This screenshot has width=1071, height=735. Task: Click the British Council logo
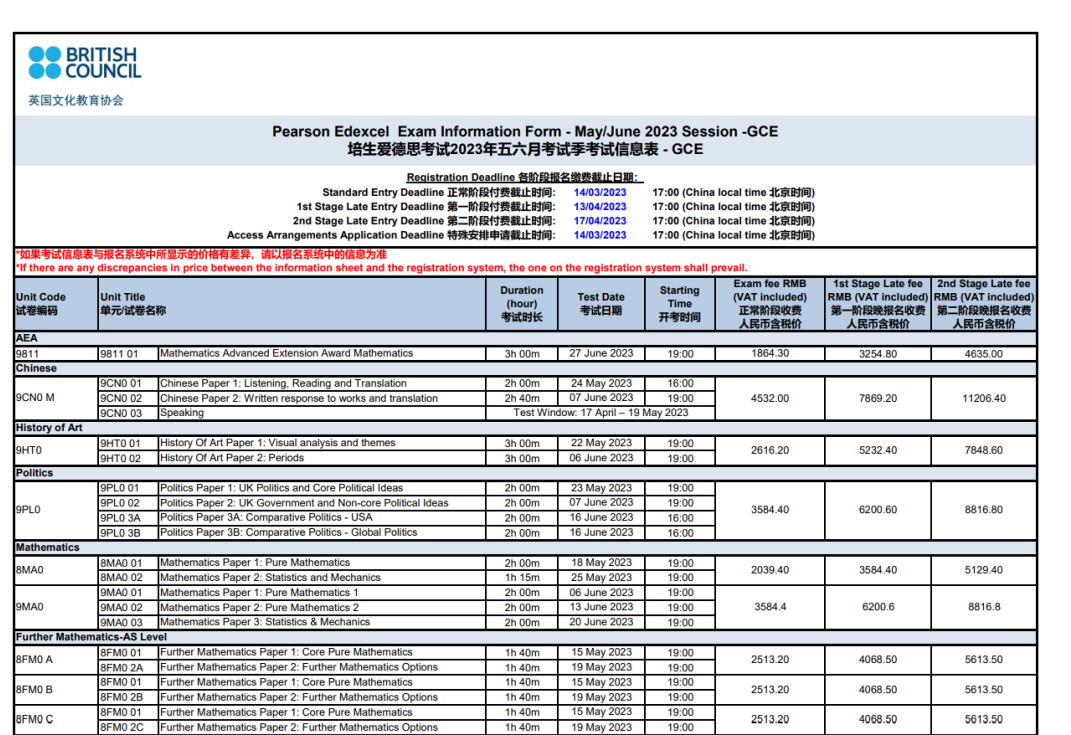[x=85, y=63]
